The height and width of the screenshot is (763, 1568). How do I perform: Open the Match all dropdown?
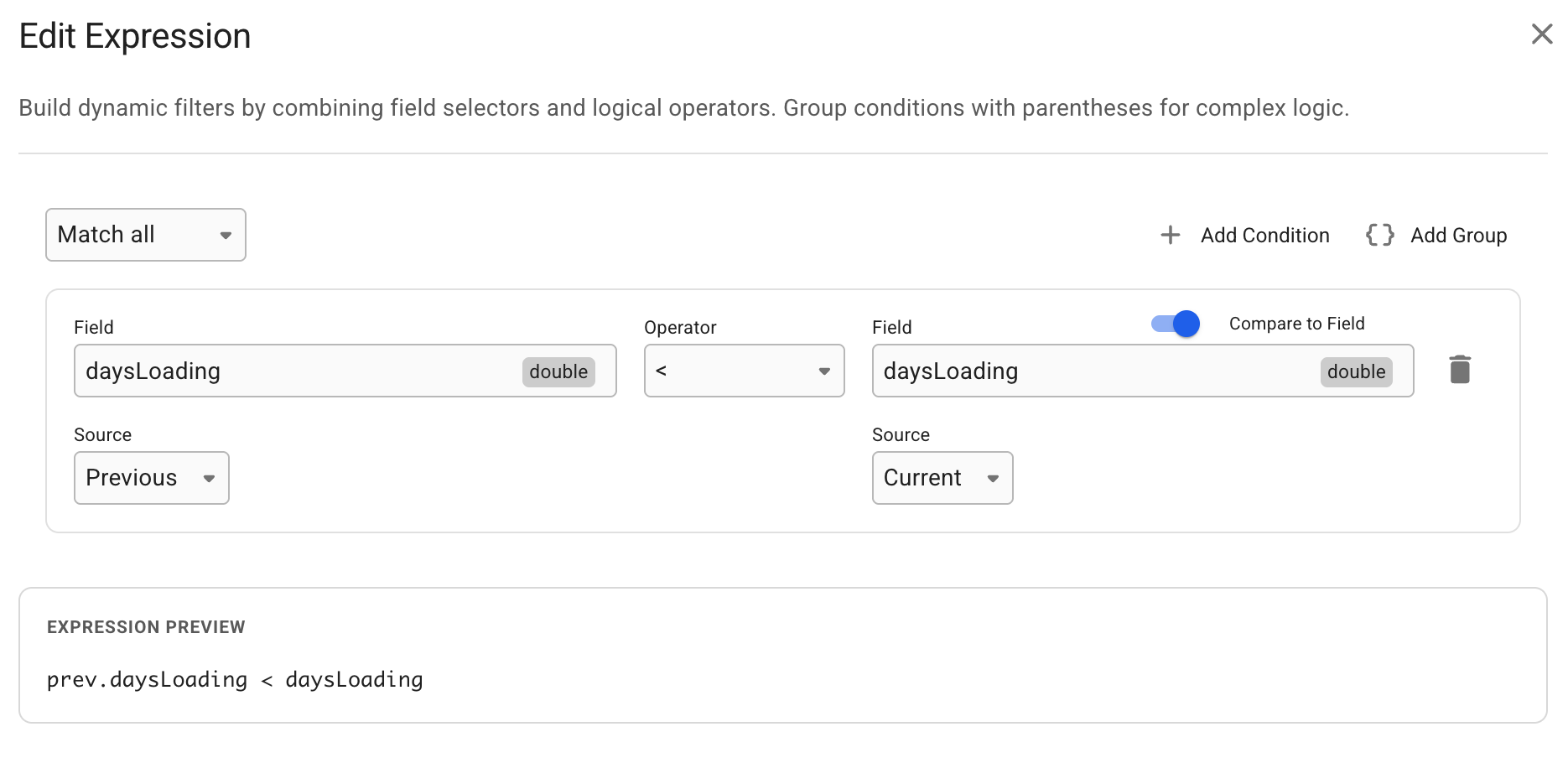(146, 235)
